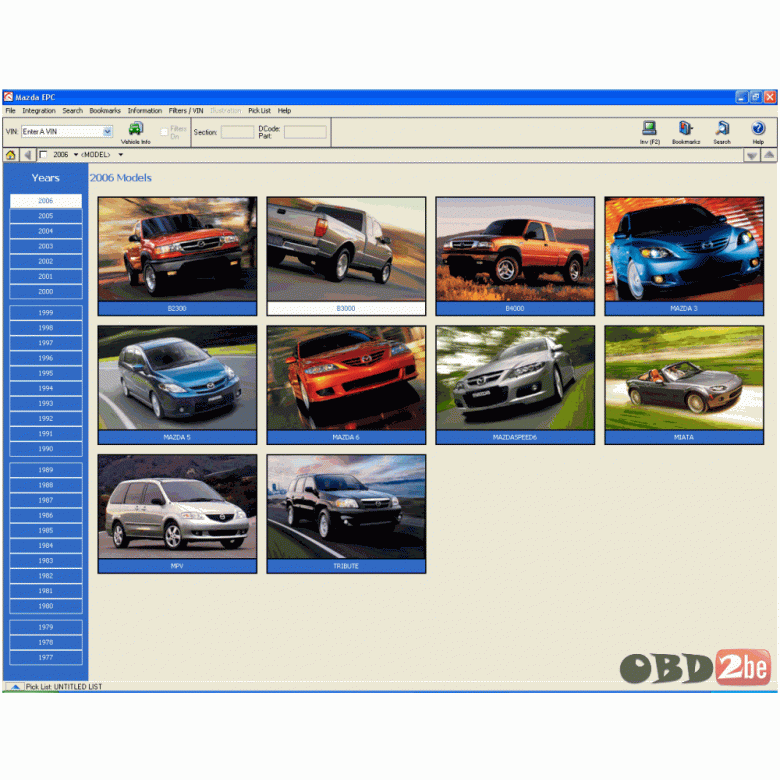Open the Pick List menu
Image resolution: width=780 pixels, height=780 pixels.
[x=259, y=111]
